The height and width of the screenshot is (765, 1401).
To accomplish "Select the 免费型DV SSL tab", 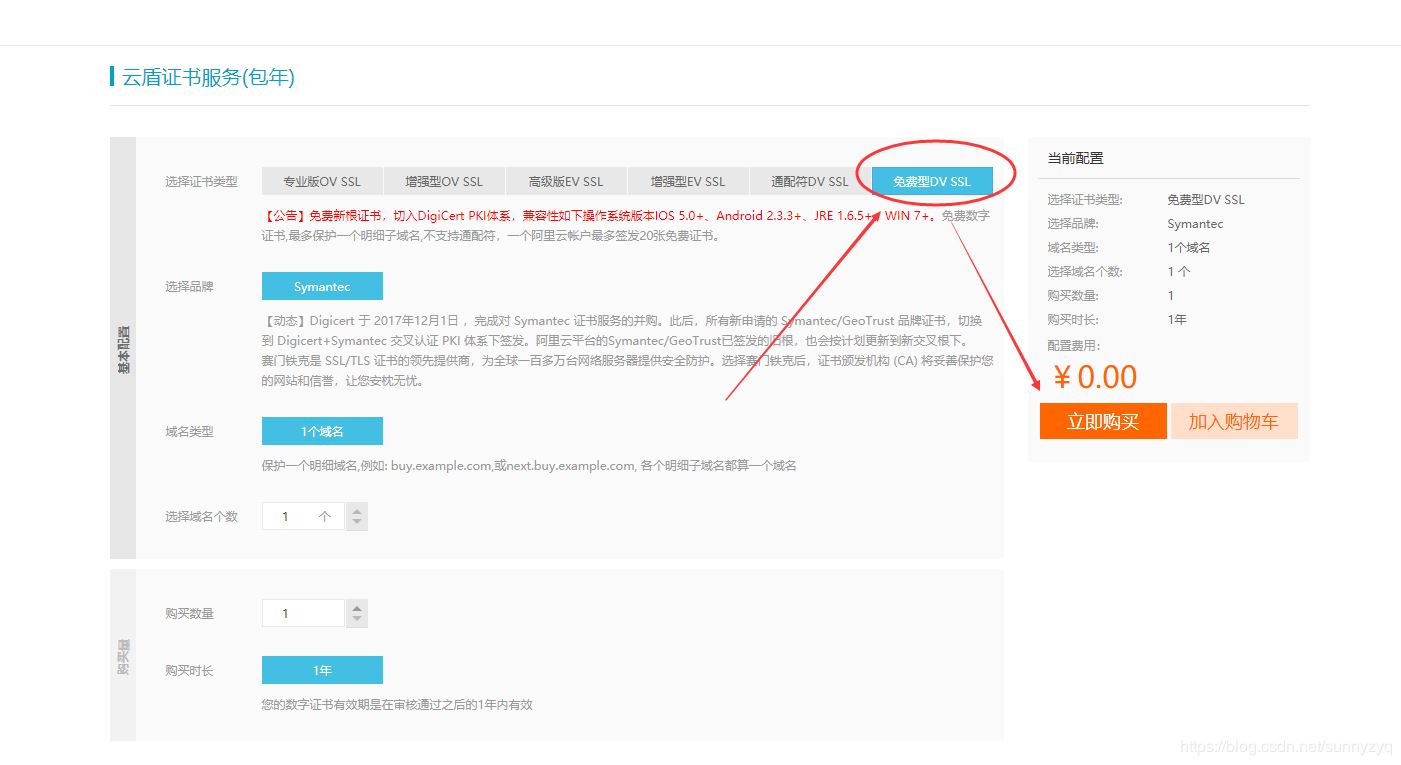I will click(932, 181).
